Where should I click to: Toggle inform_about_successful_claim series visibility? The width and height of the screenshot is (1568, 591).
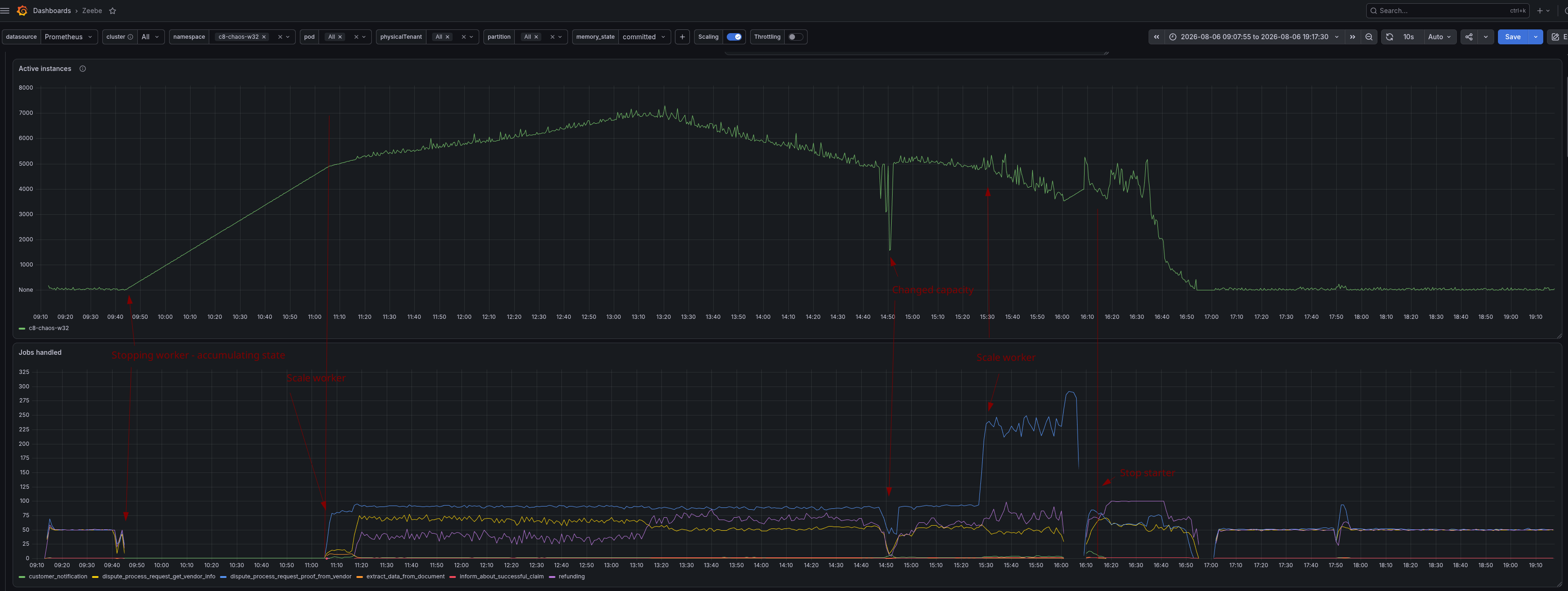pyautogui.click(x=502, y=577)
